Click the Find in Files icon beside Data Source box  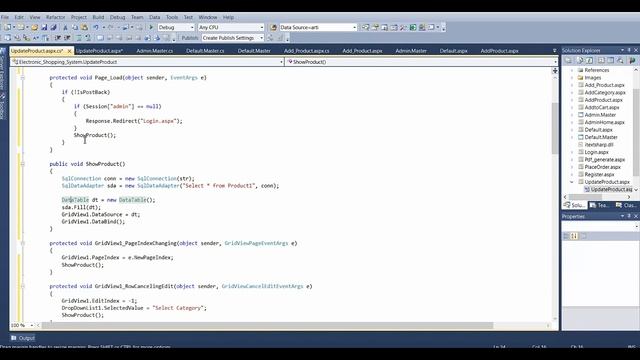click(x=273, y=27)
